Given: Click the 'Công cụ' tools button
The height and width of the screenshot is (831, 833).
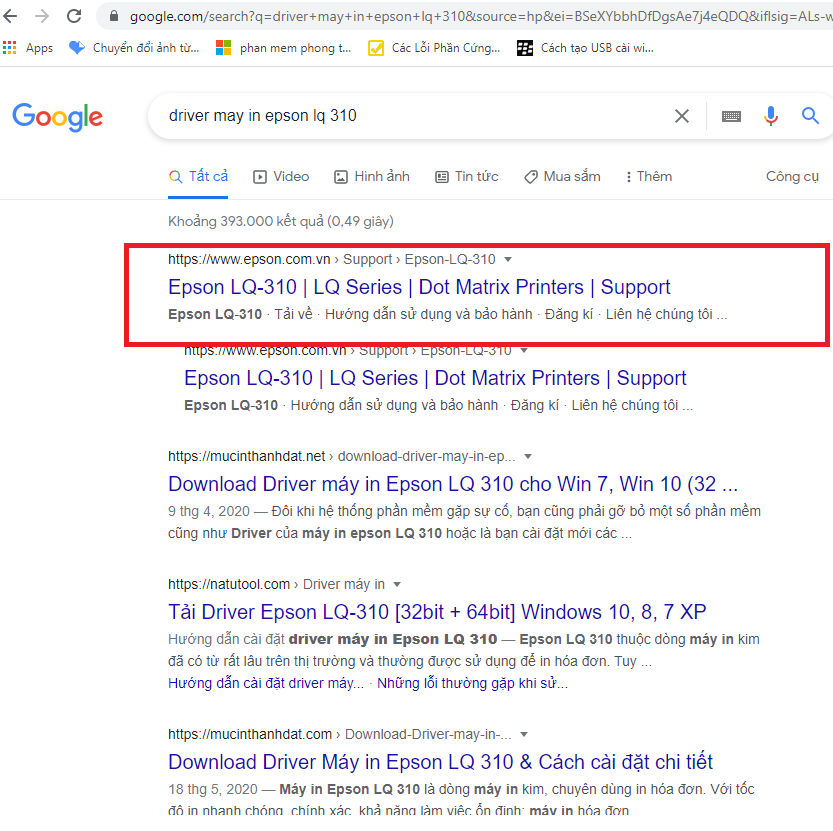Looking at the screenshot, I should point(792,176).
